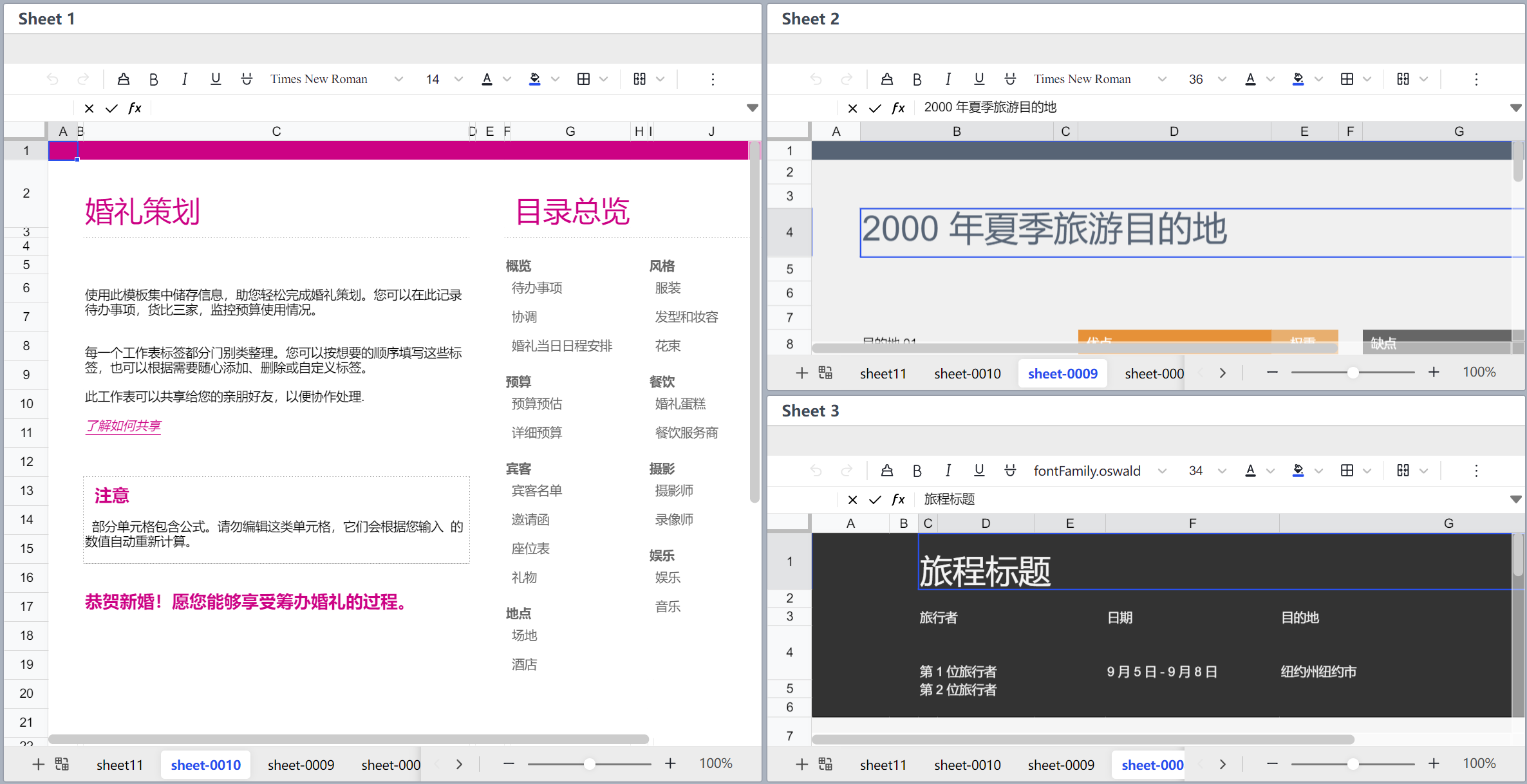The height and width of the screenshot is (784, 1527).
Task: Click the borders grid icon in Sheet 1
Action: tap(584, 78)
